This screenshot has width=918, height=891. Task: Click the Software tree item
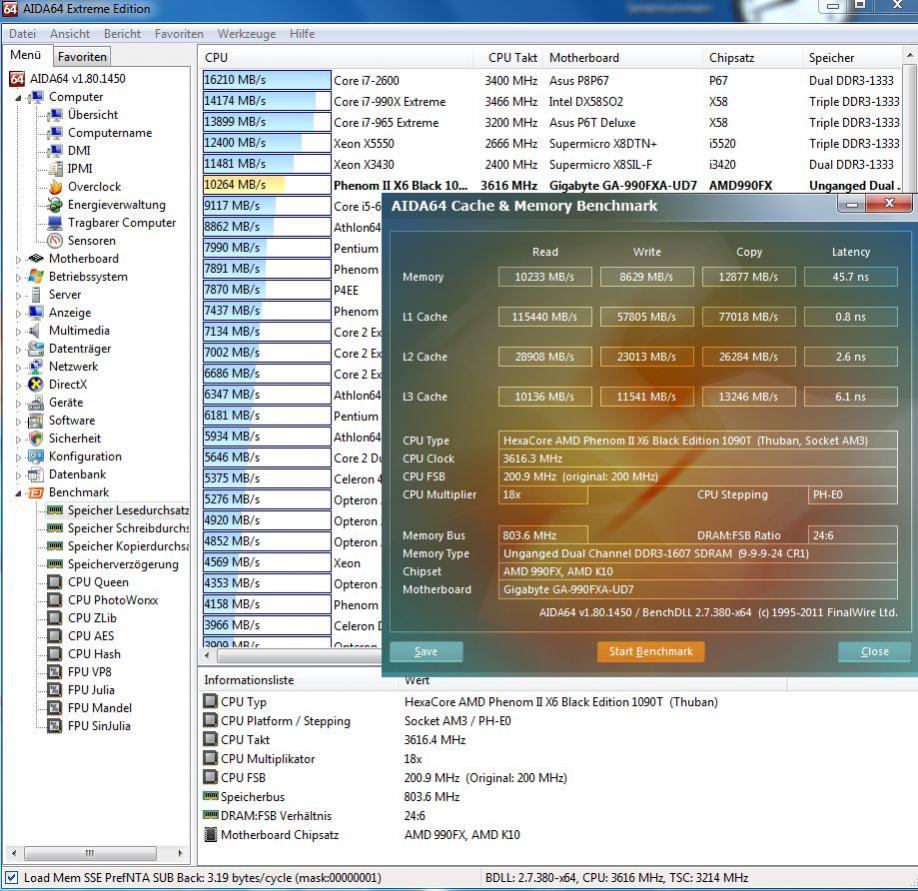coord(71,421)
